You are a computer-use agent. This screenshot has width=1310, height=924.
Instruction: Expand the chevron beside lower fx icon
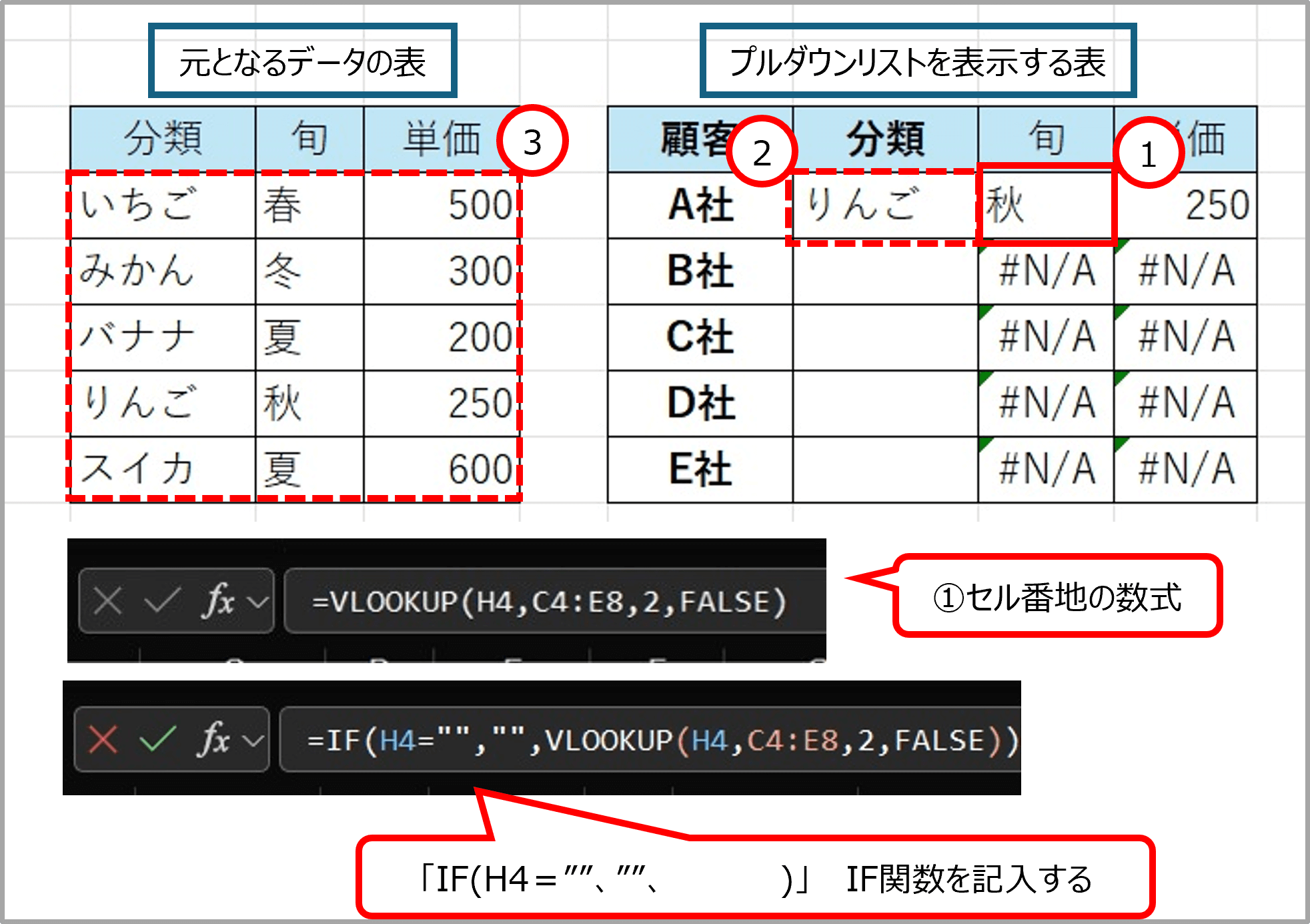pos(253,740)
